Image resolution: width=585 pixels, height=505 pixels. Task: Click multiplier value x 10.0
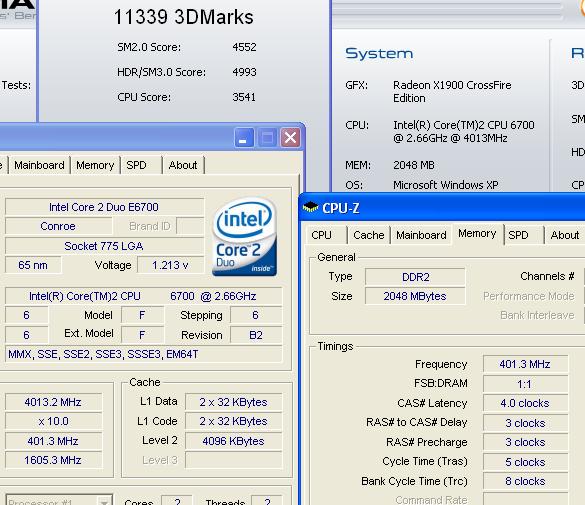[53, 422]
